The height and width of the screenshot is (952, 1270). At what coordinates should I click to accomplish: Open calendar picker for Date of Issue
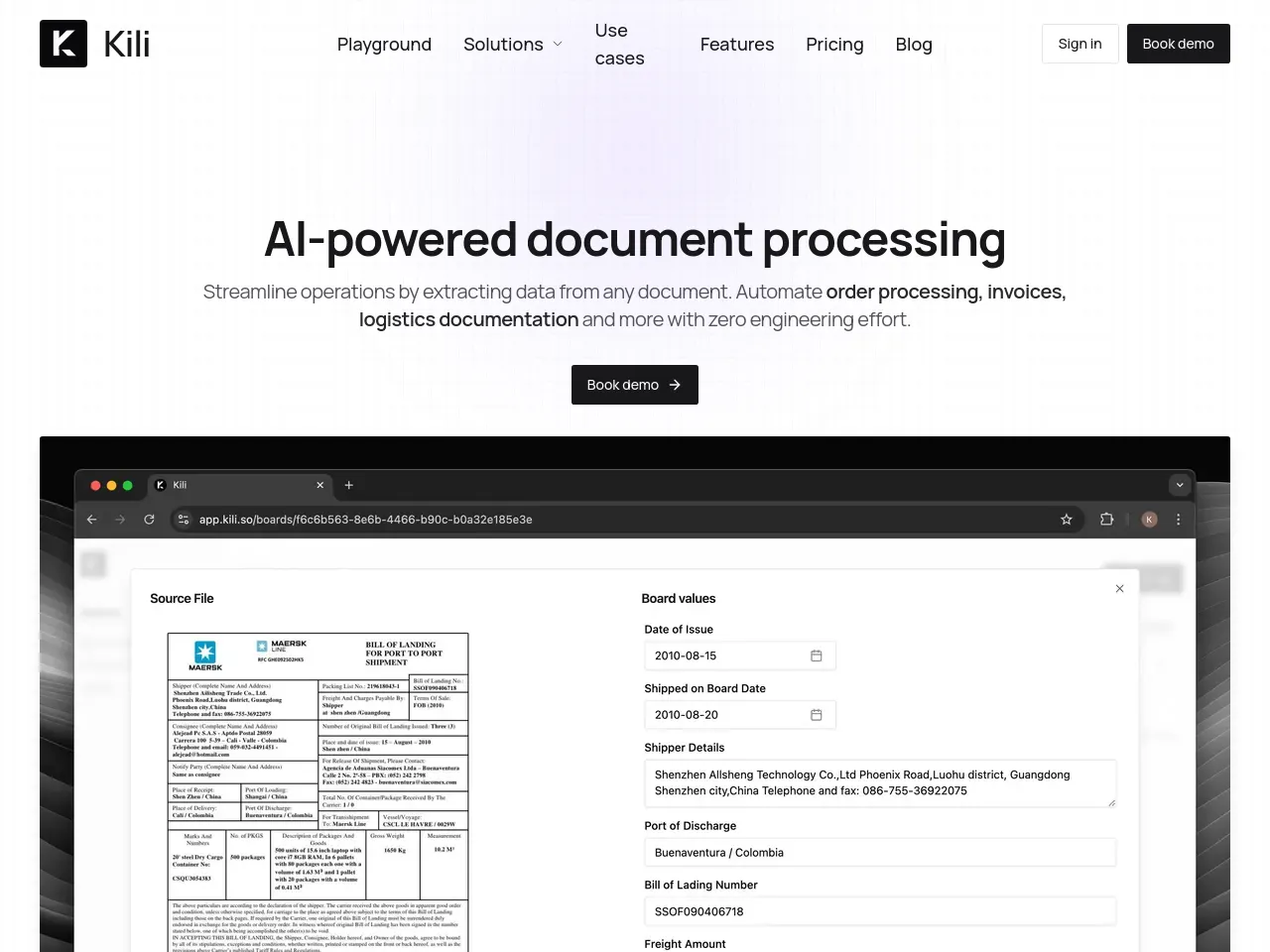(816, 655)
